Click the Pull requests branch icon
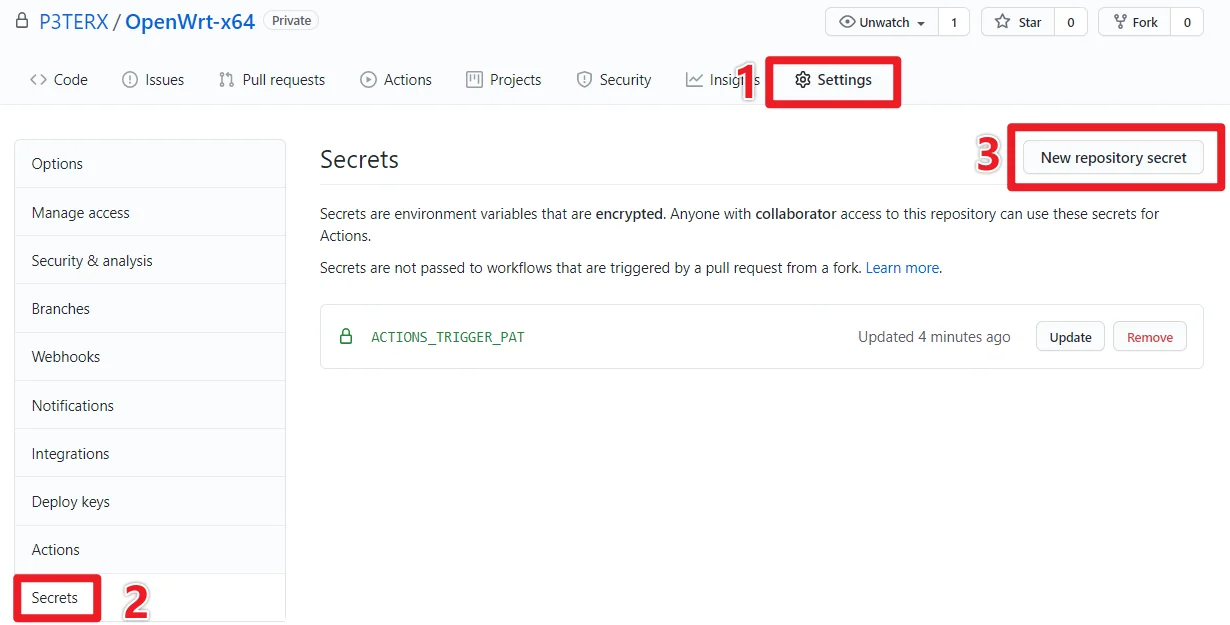 pos(226,80)
